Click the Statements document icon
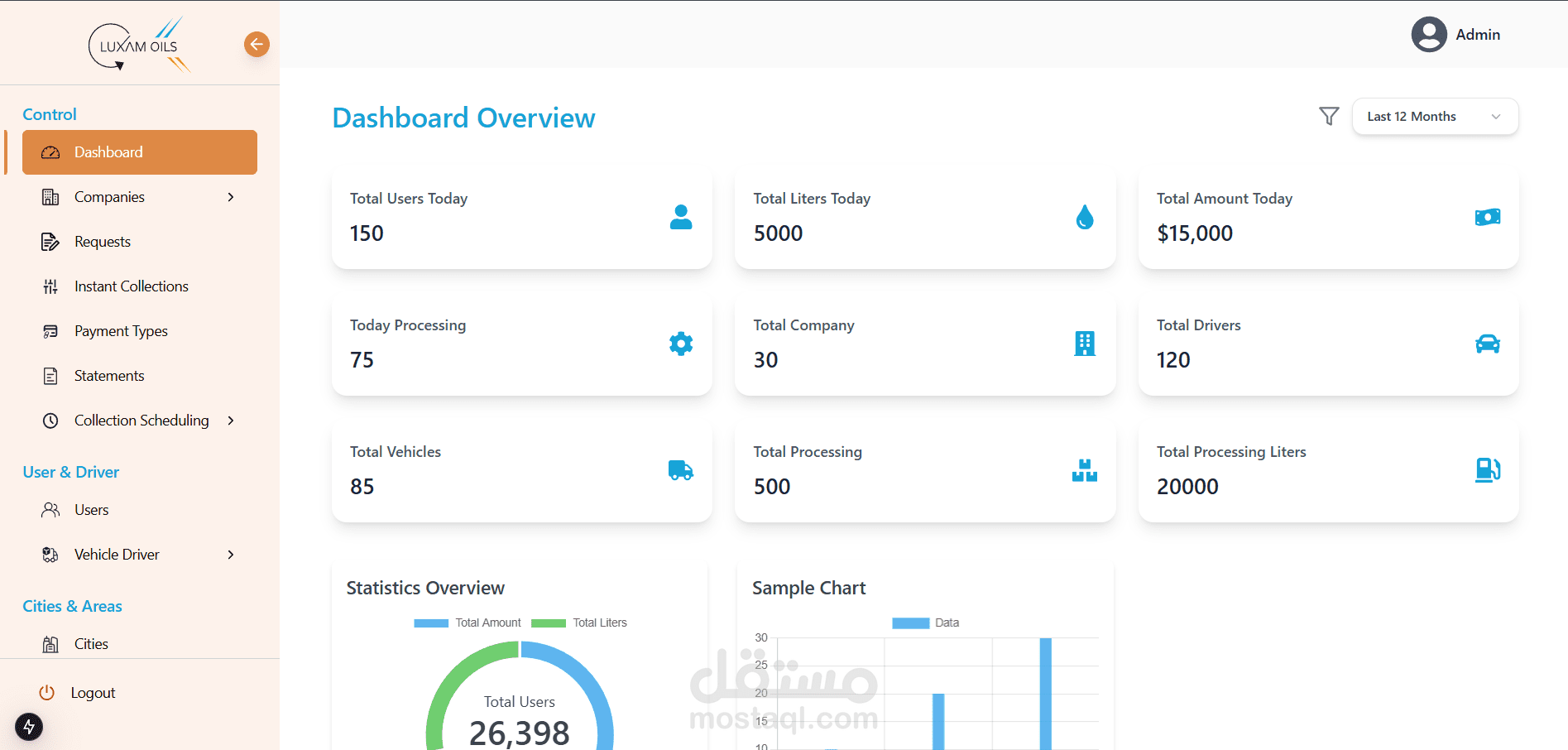Image resolution: width=1568 pixels, height=750 pixels. point(50,376)
